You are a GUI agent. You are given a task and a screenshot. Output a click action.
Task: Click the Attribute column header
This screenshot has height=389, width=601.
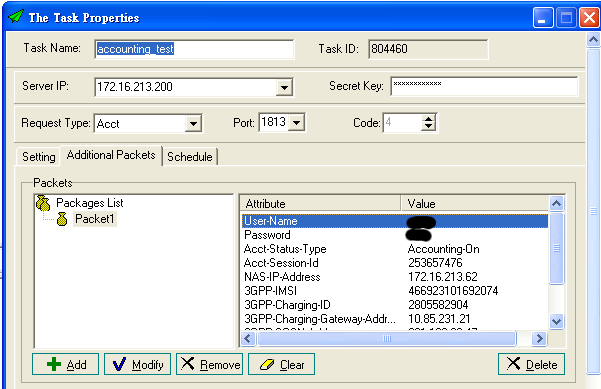click(x=321, y=204)
